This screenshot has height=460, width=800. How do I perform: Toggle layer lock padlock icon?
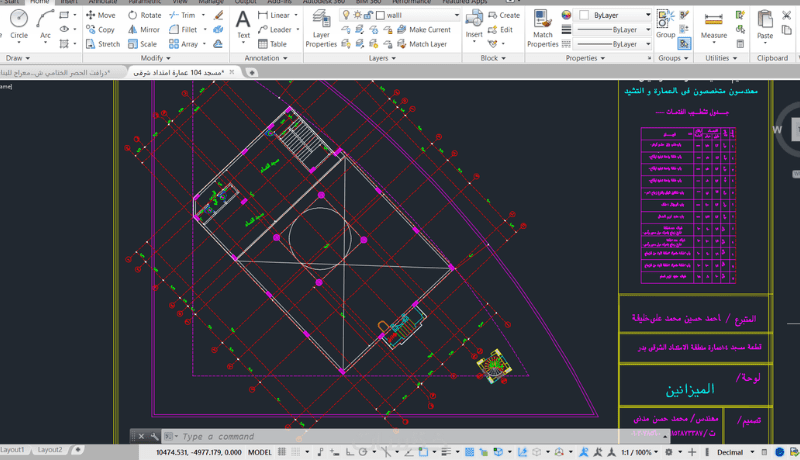point(368,15)
